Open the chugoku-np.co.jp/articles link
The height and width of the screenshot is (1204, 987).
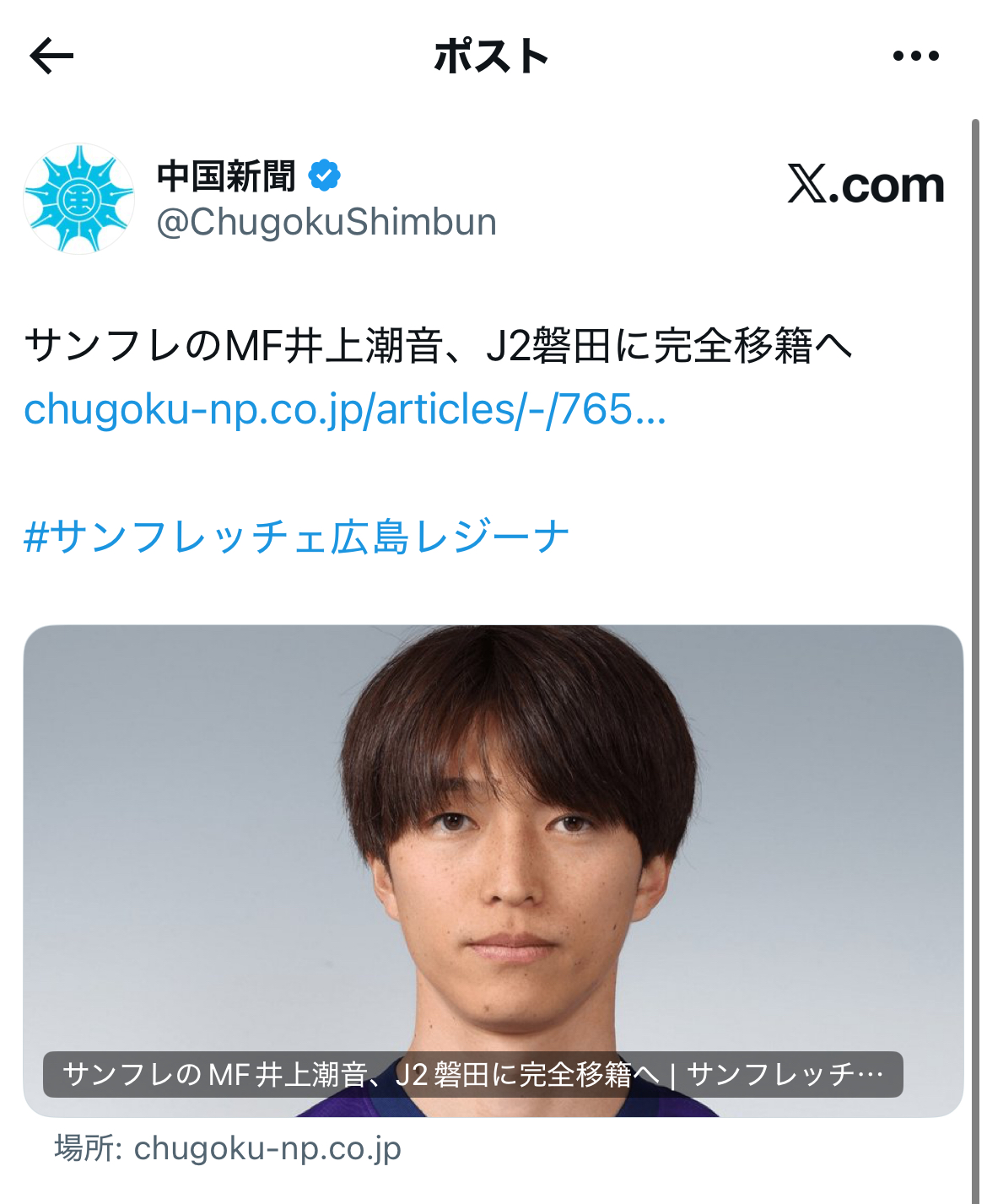click(345, 409)
